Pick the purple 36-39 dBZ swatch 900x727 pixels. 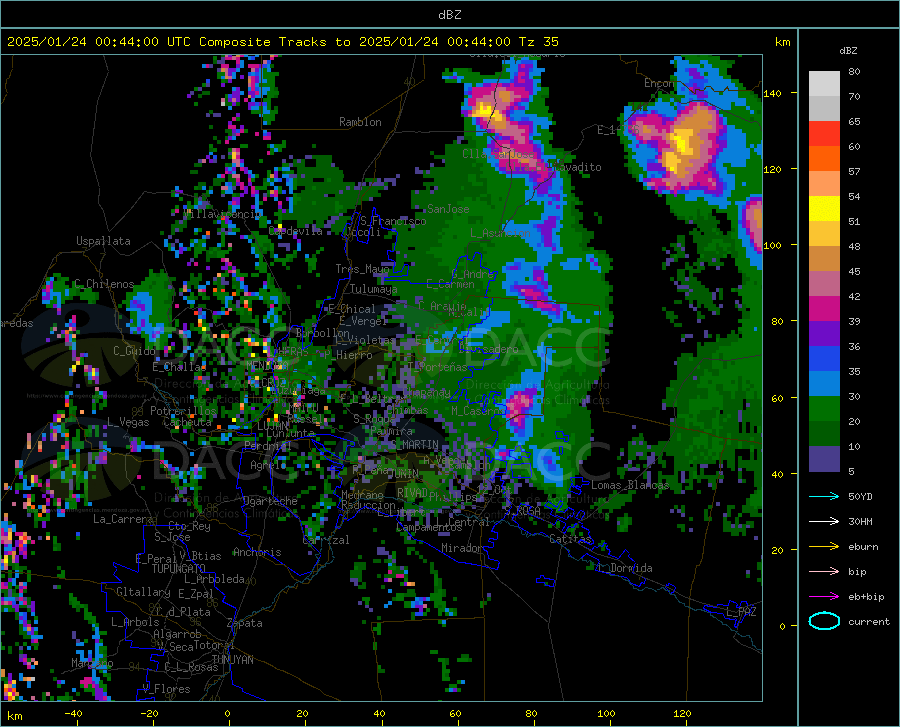(824, 334)
